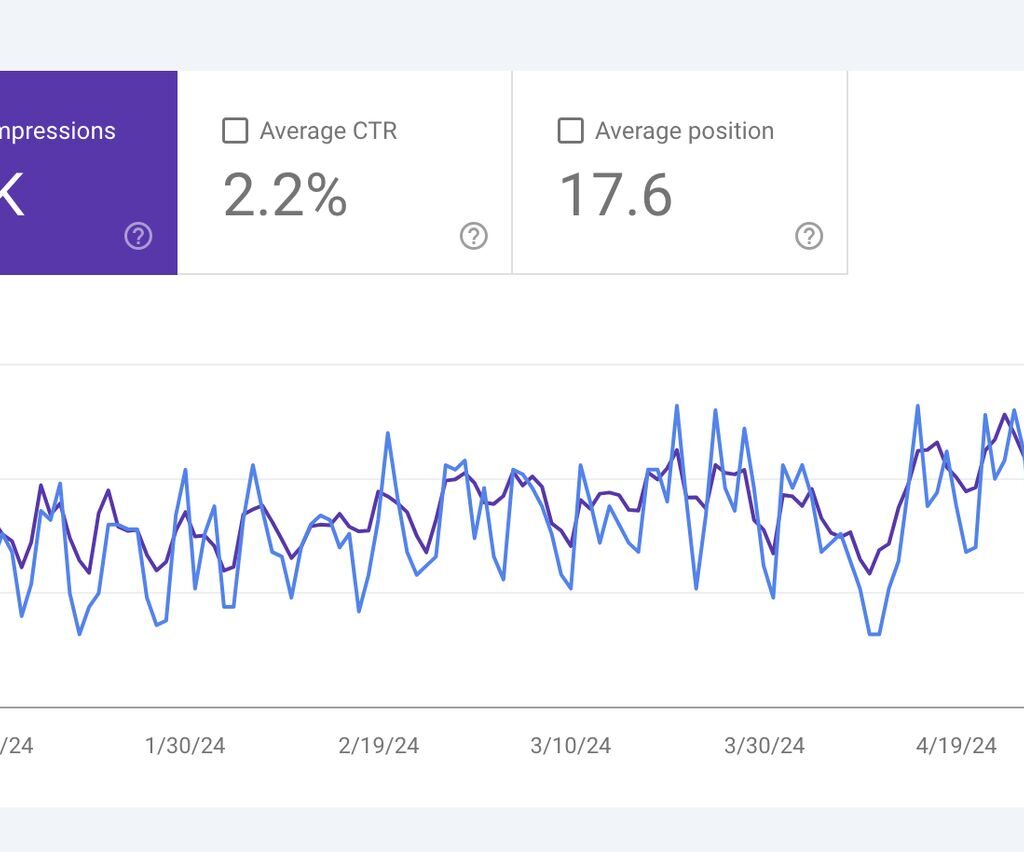Image resolution: width=1024 pixels, height=852 pixels.
Task: Click the large K value in Impressions card
Action: click(x=10, y=194)
